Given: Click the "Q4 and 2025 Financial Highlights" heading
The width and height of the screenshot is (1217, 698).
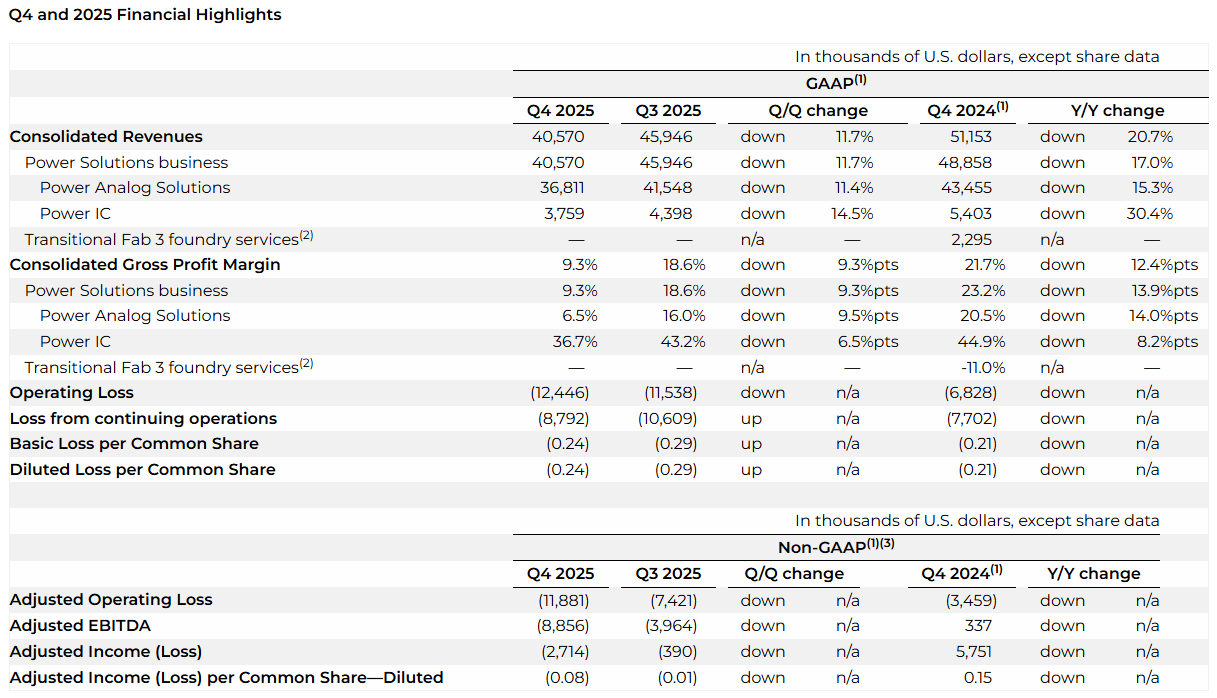Looking at the screenshot, I should coord(145,15).
